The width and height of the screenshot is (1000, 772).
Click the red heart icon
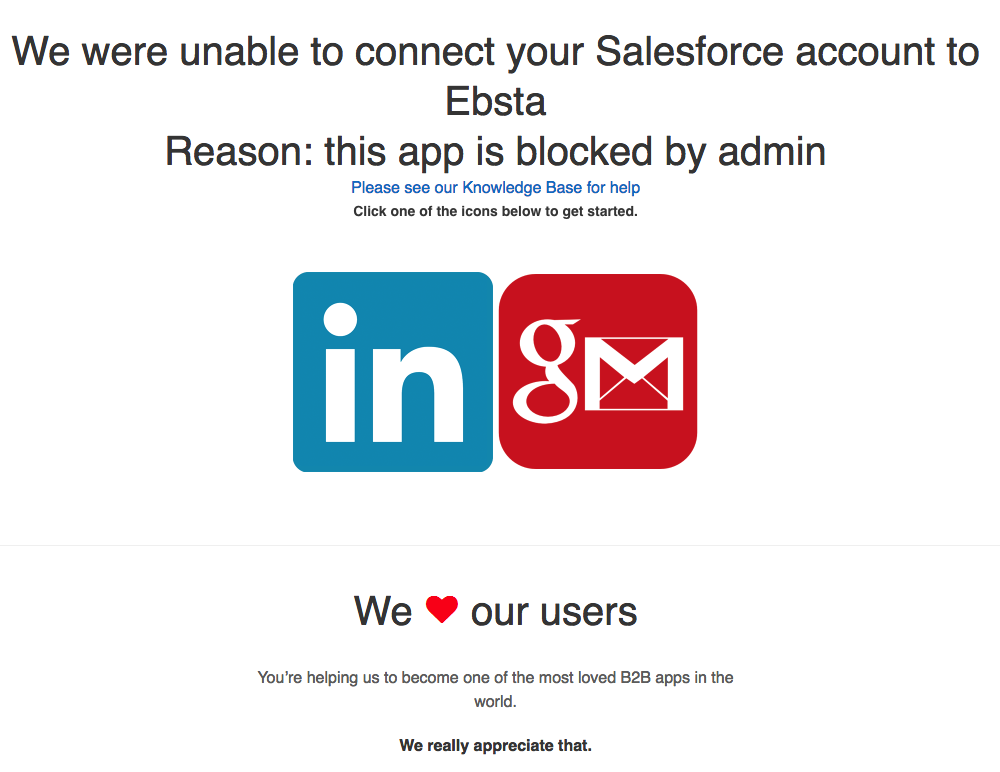(x=441, y=609)
